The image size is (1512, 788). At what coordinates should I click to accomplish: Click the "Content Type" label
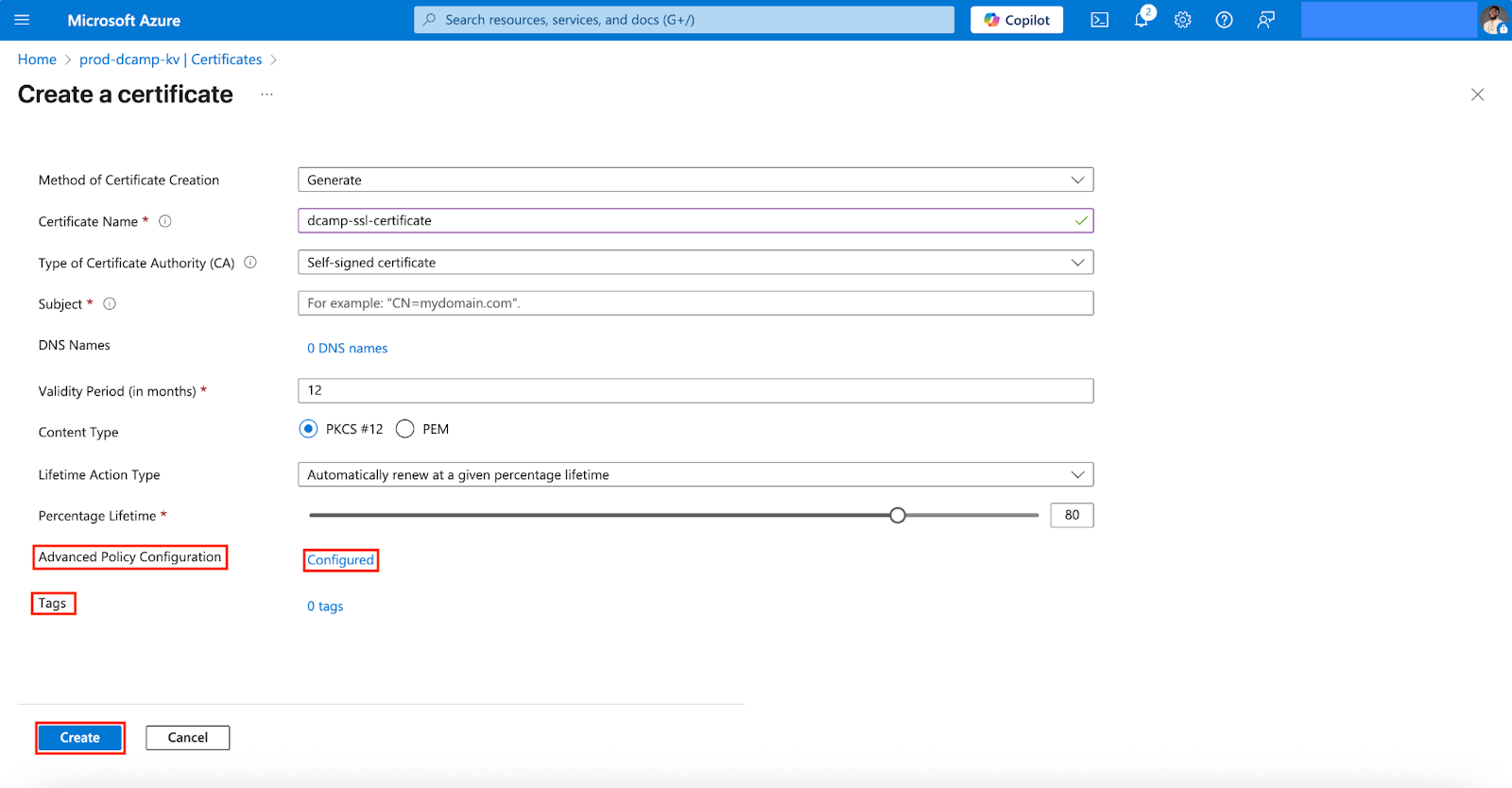(78, 433)
